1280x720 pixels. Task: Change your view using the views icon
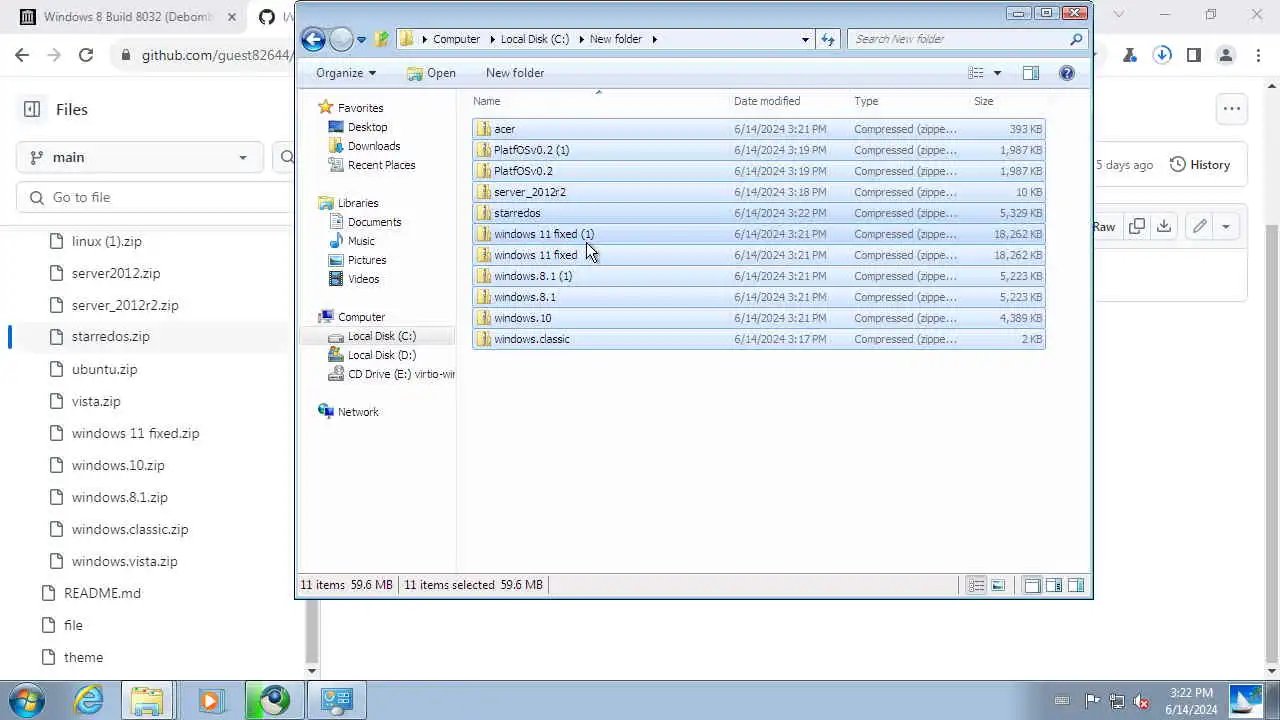[x=976, y=73]
